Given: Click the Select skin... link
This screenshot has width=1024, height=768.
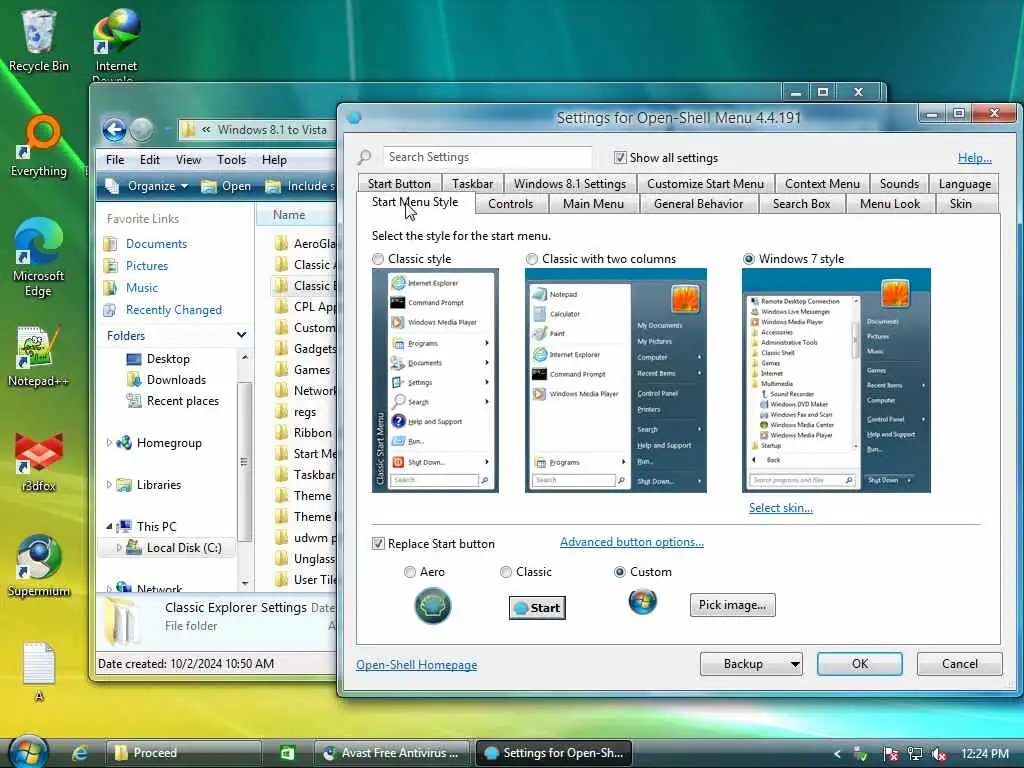Looking at the screenshot, I should [780, 507].
